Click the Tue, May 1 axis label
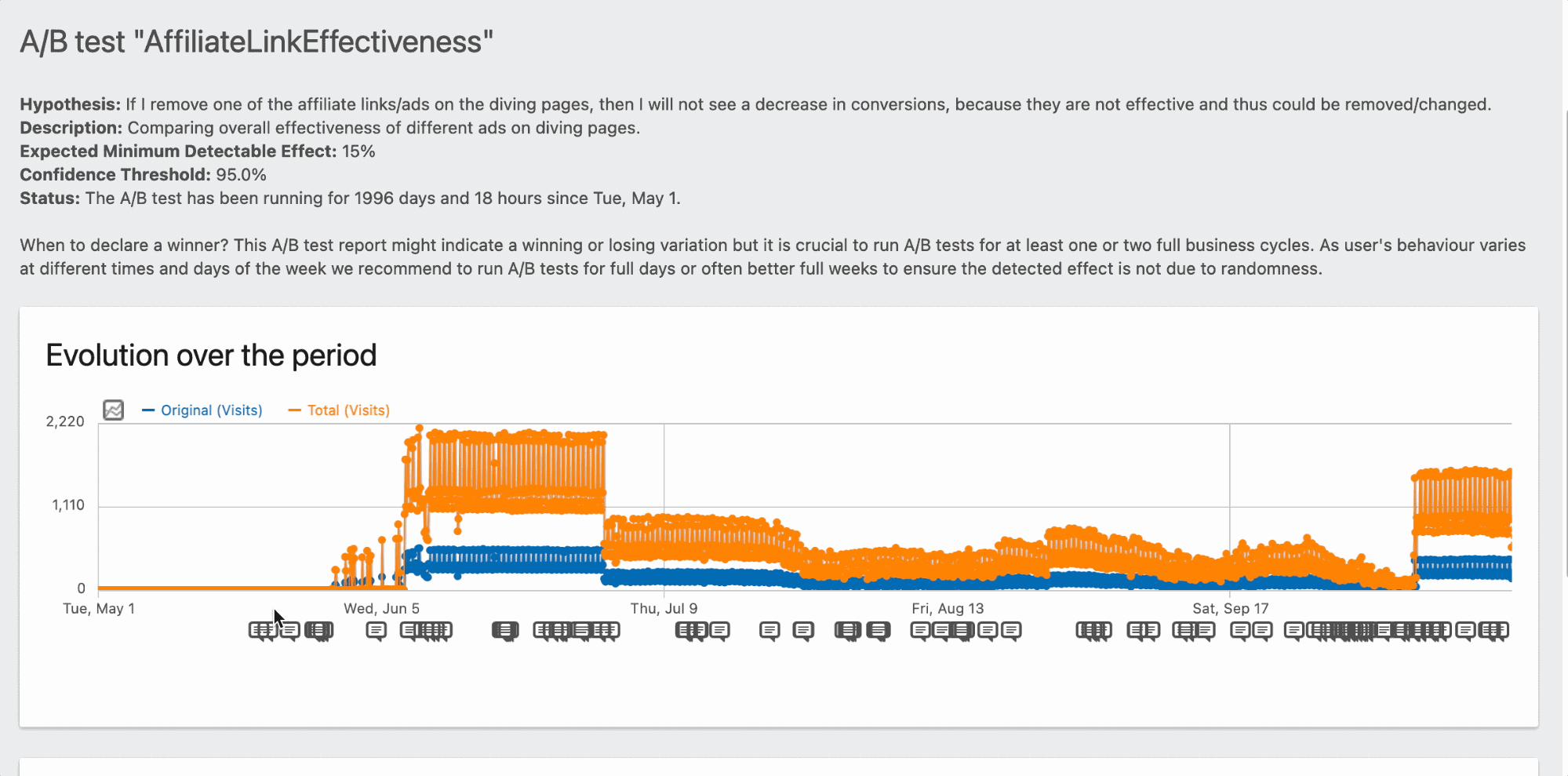 coord(99,608)
